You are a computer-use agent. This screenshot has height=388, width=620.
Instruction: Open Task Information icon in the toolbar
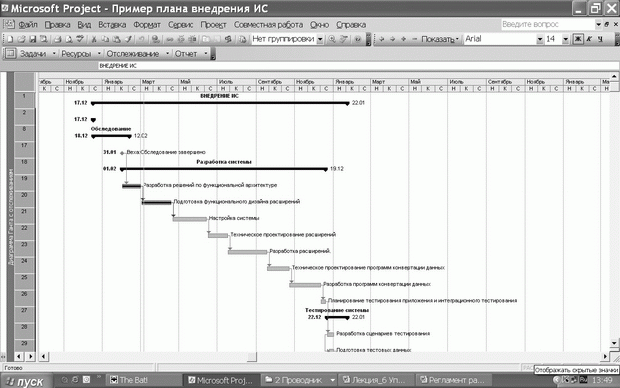click(206, 39)
